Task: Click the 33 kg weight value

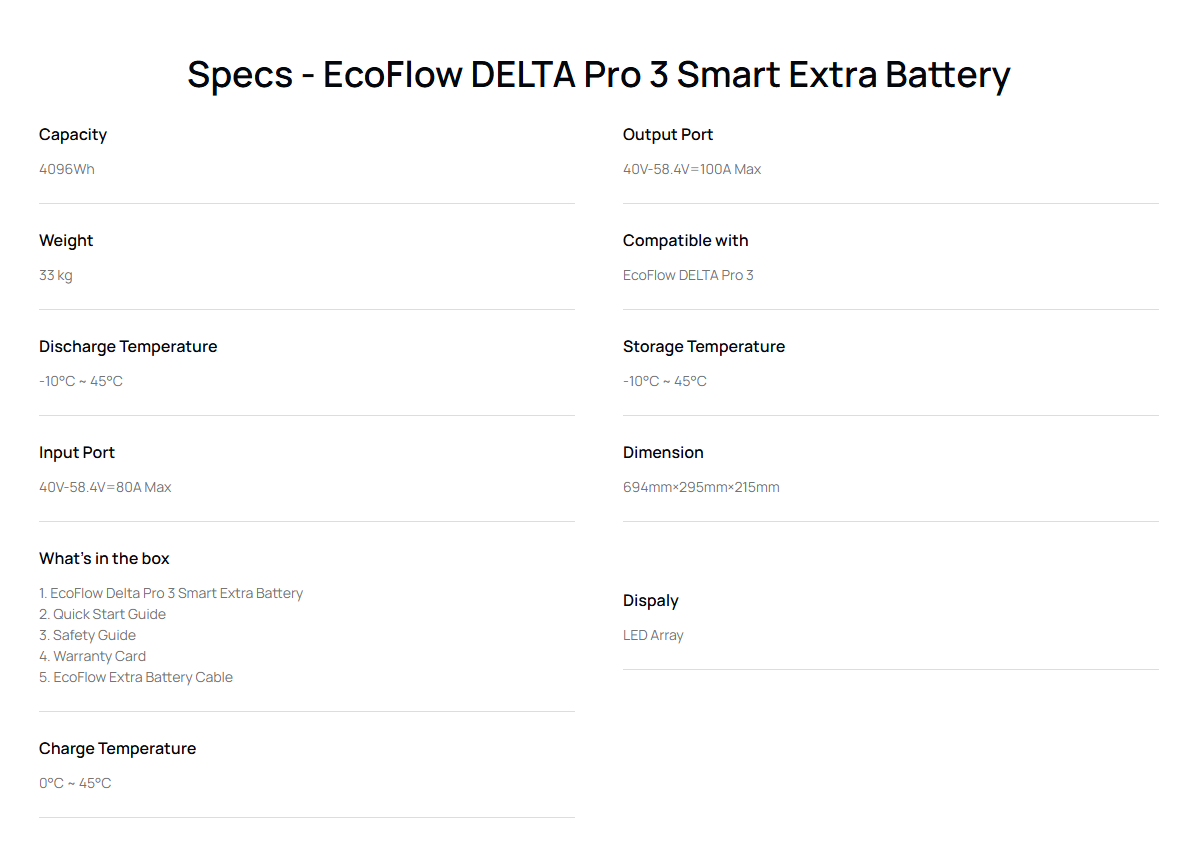Action: 56,275
